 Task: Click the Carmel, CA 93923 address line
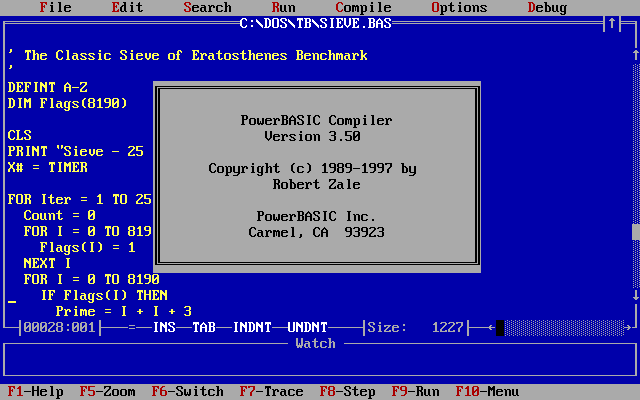point(316,232)
